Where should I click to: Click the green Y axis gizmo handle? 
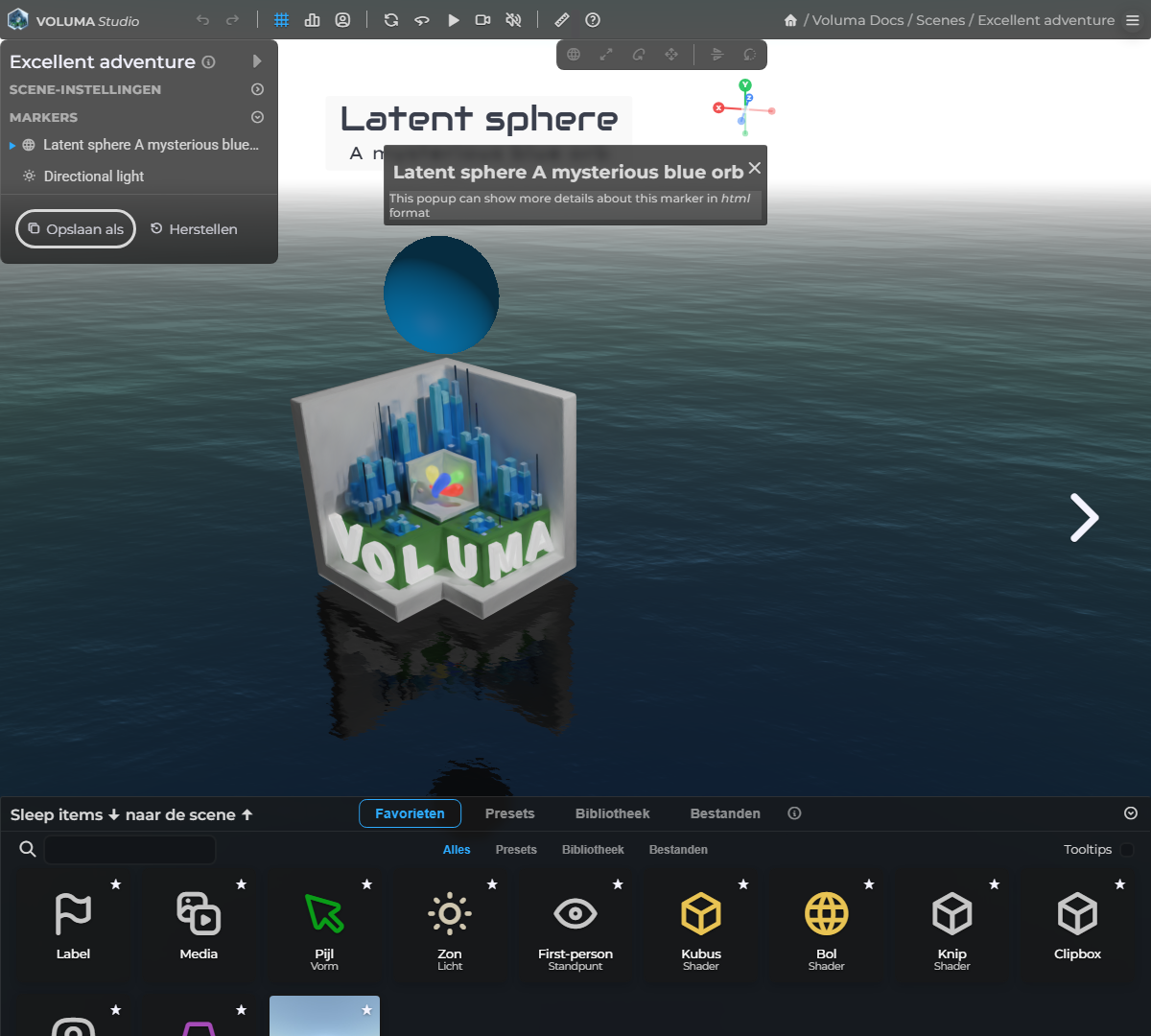point(745,85)
